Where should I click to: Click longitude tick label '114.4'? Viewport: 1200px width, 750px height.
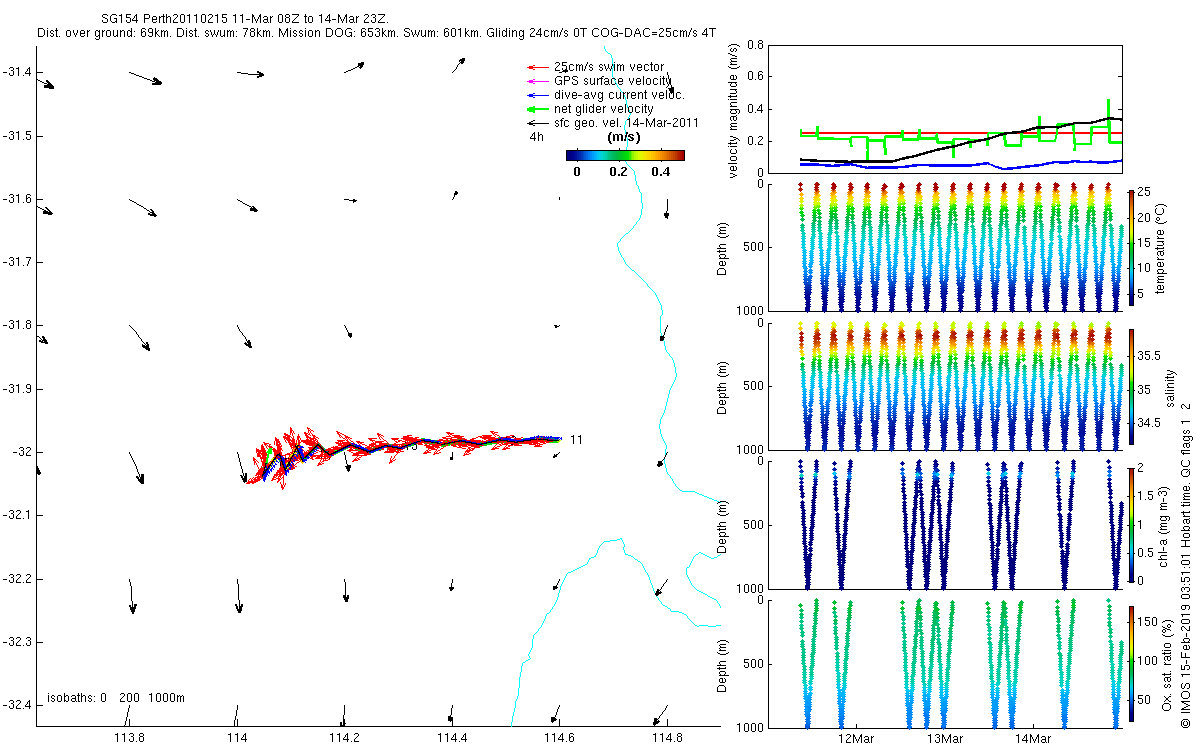point(452,739)
